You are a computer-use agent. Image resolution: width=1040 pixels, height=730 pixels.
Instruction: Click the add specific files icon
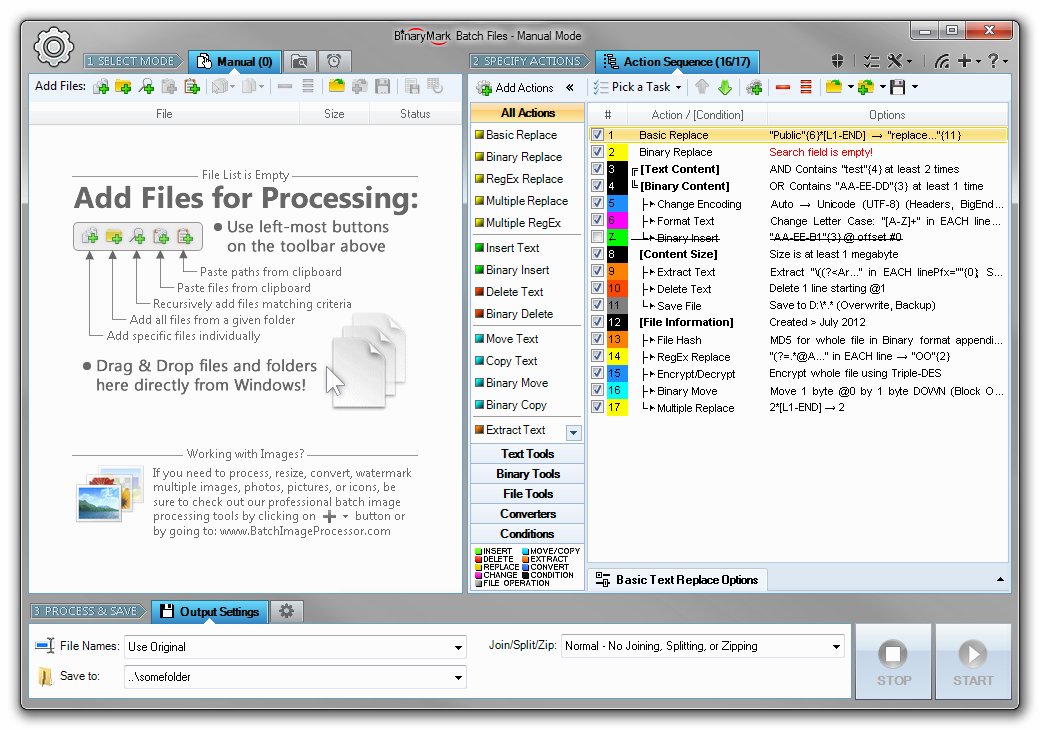pos(101,87)
